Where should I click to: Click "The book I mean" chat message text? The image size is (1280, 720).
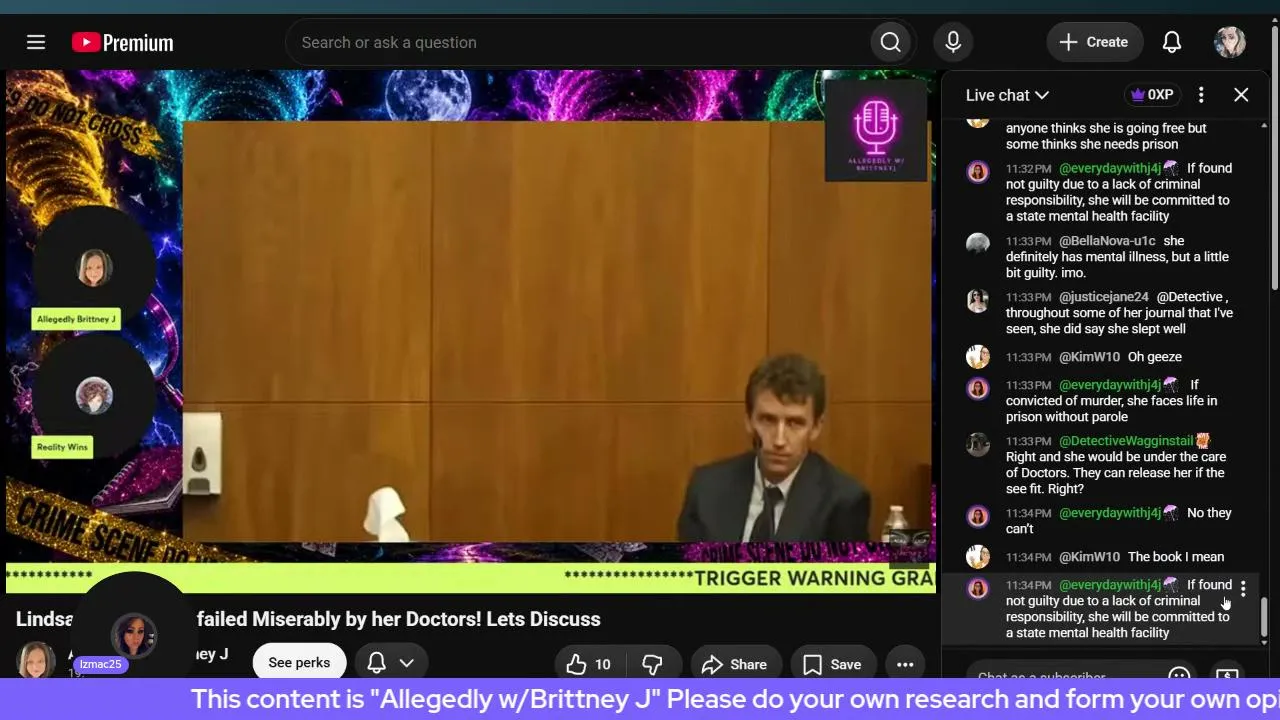(x=1176, y=557)
